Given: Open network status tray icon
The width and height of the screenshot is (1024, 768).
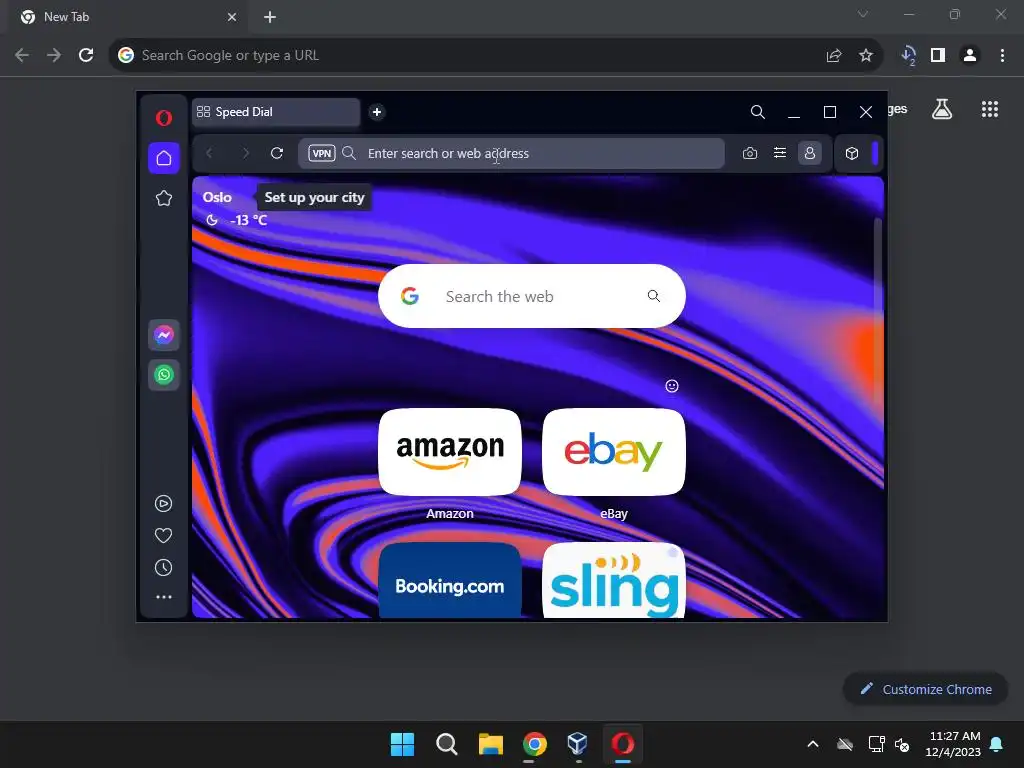Looking at the screenshot, I should coord(876,744).
